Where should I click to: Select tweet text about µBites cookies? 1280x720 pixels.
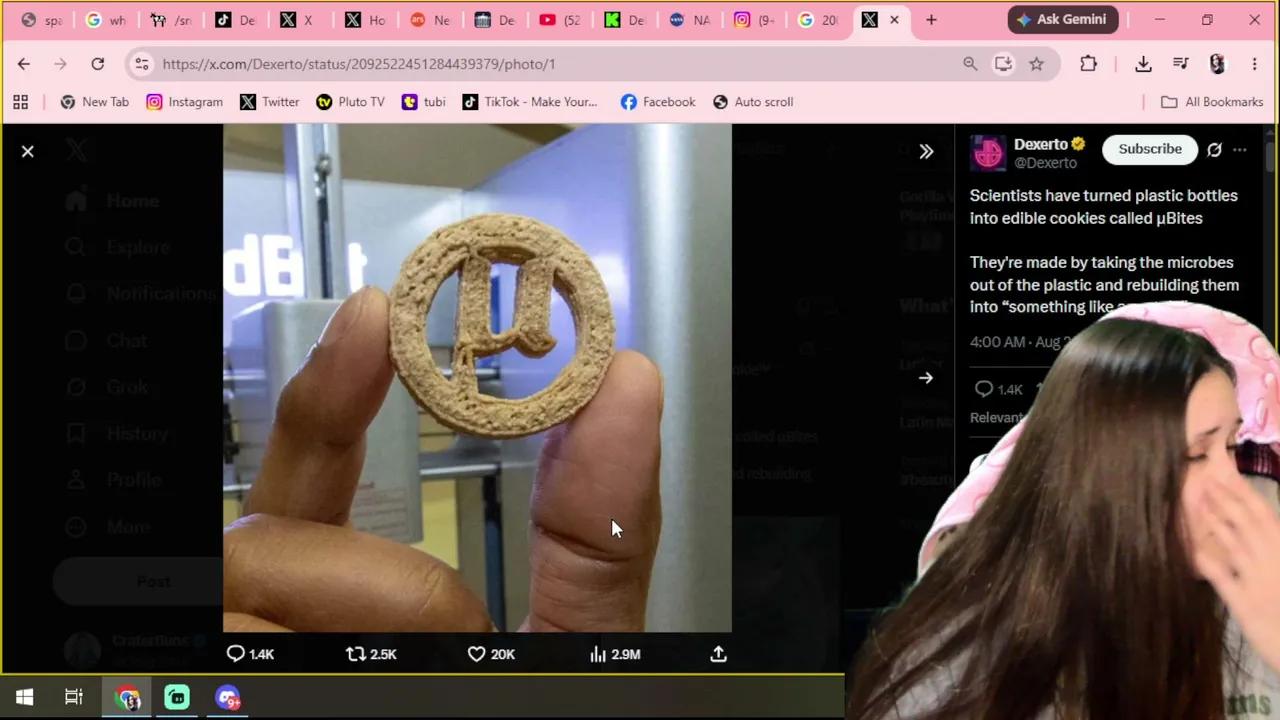coord(1104,207)
